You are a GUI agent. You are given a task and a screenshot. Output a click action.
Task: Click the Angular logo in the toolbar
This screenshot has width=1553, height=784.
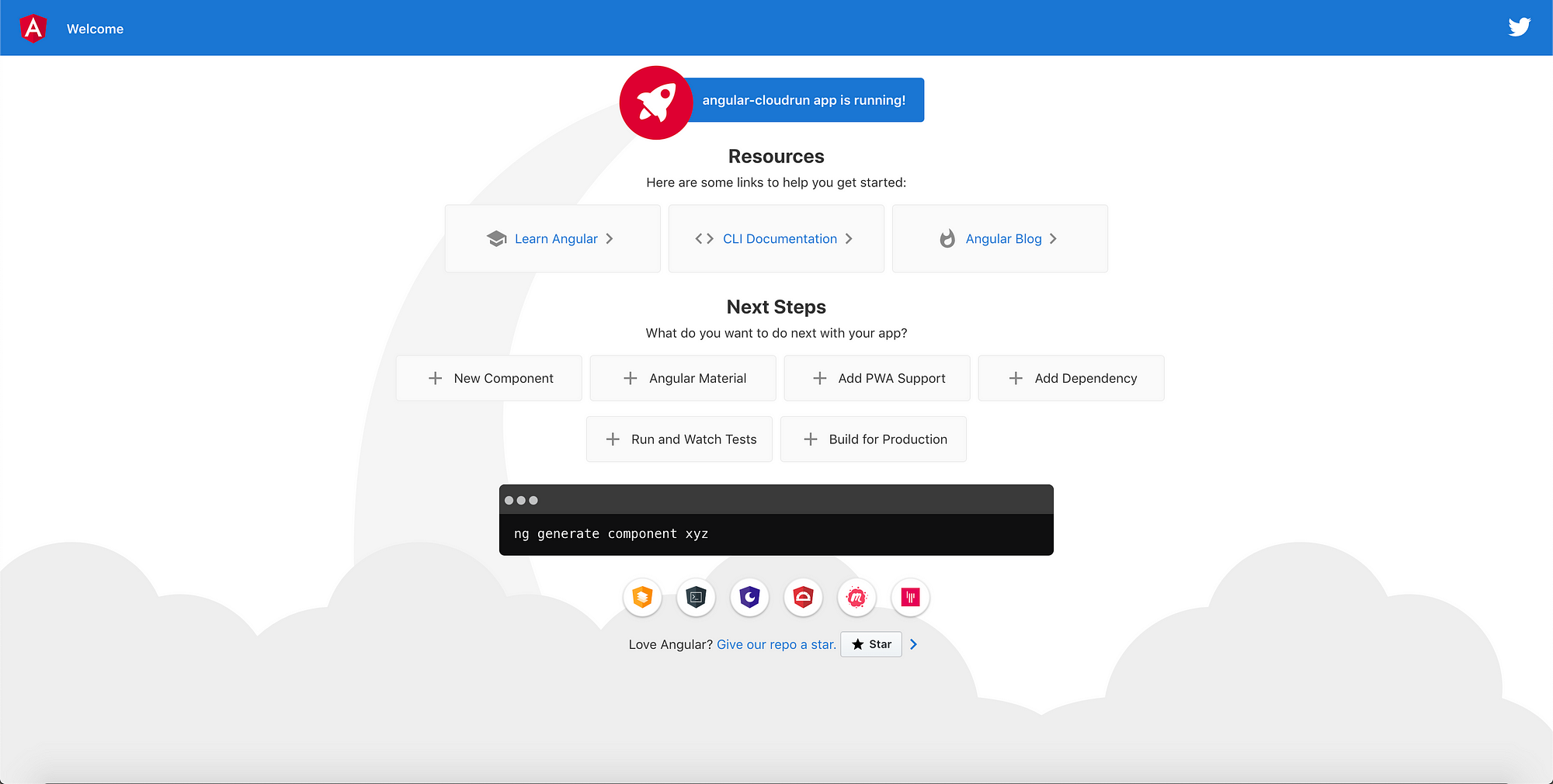33,27
